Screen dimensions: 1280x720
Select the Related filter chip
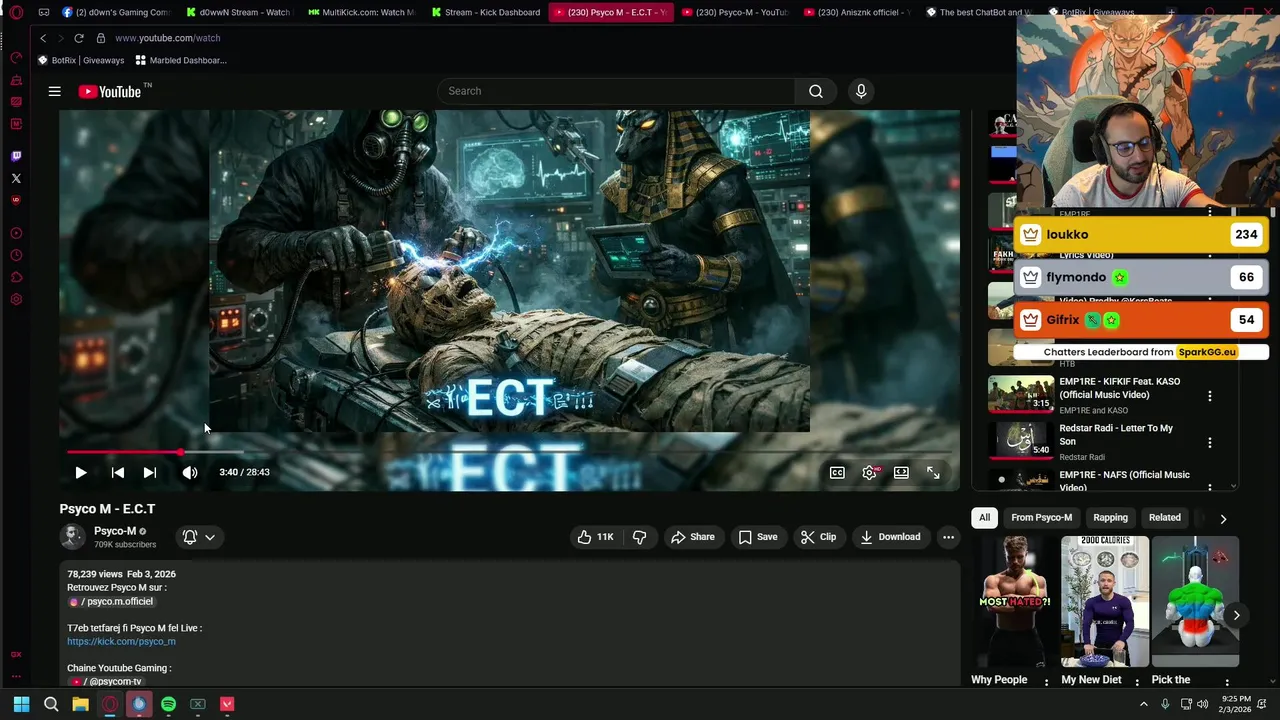click(1164, 517)
